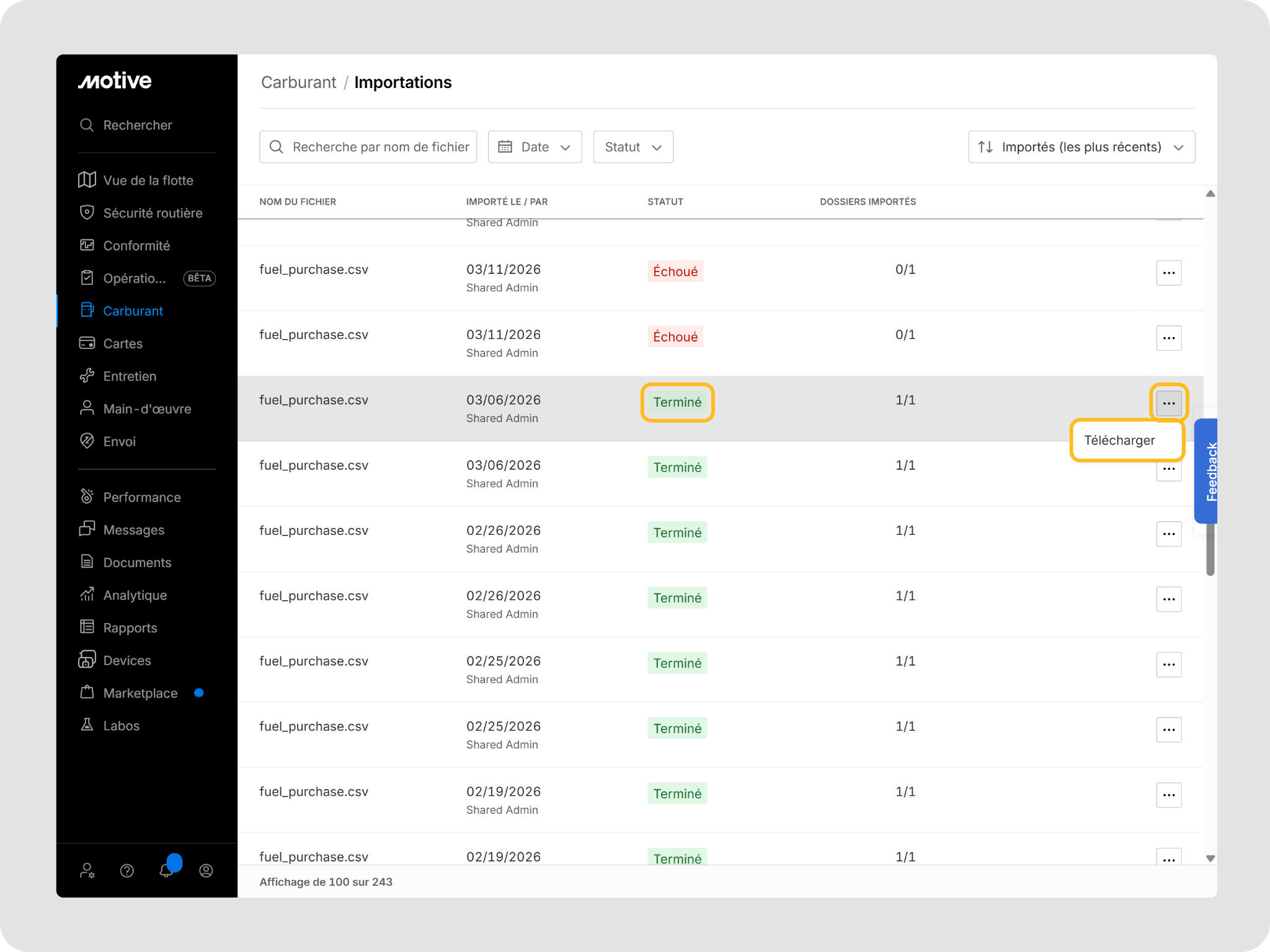Open the Importés (les plus récents) sort dropdown
This screenshot has height=952, width=1270.
click(x=1081, y=147)
